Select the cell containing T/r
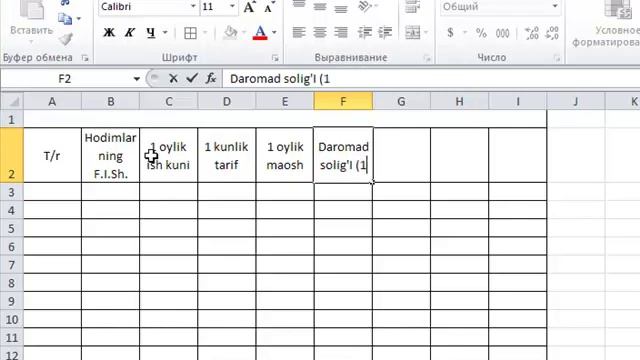Screen dimensions: 640x360 pyautogui.click(x=52, y=156)
